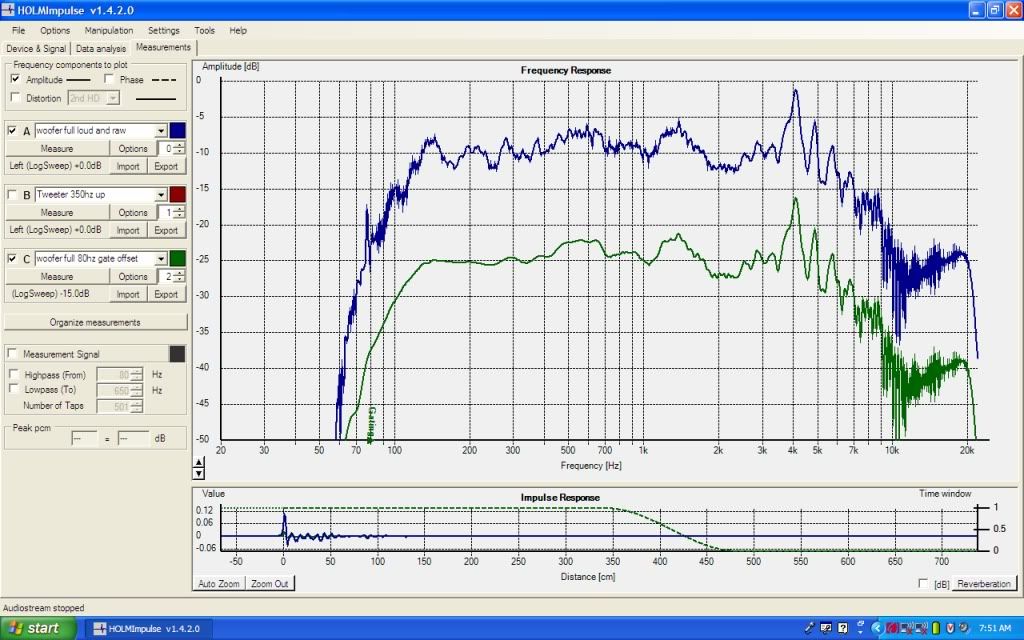Click the HOLMImpulse title bar application icon

click(x=8, y=10)
